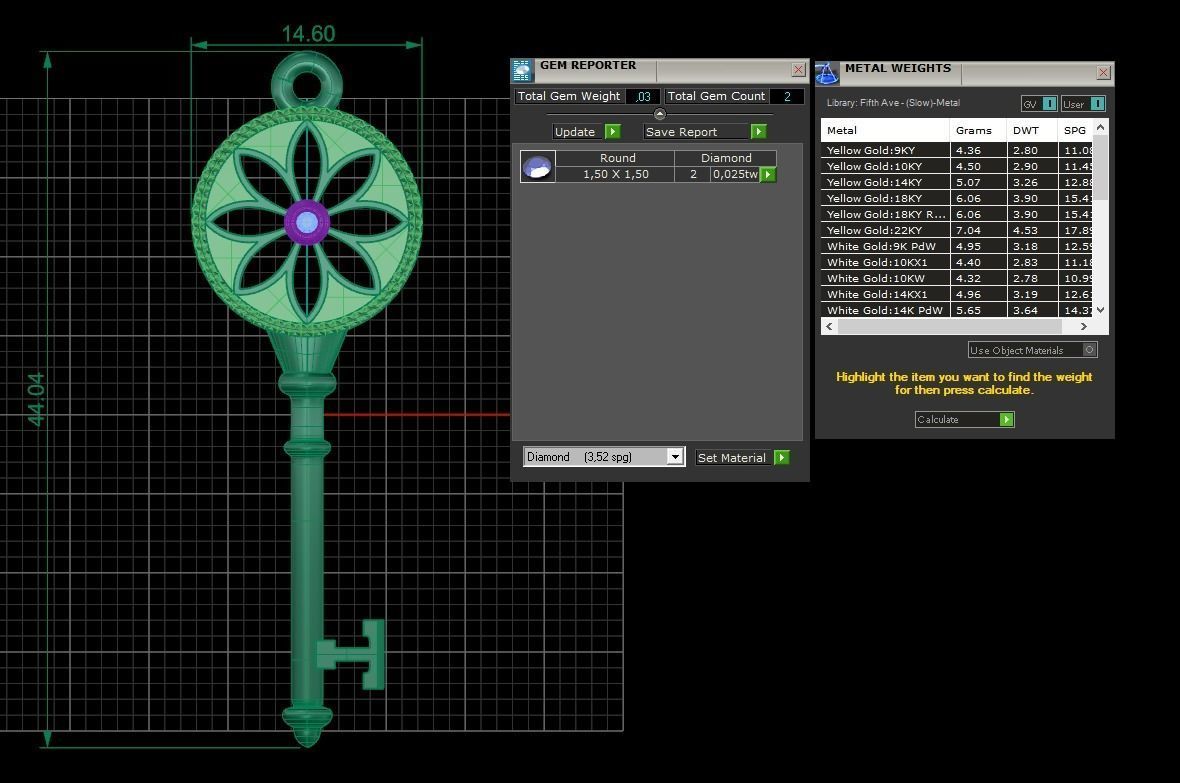Screen dimensions: 1180x783
Task: Click the Calculate button
Action: tap(965, 419)
